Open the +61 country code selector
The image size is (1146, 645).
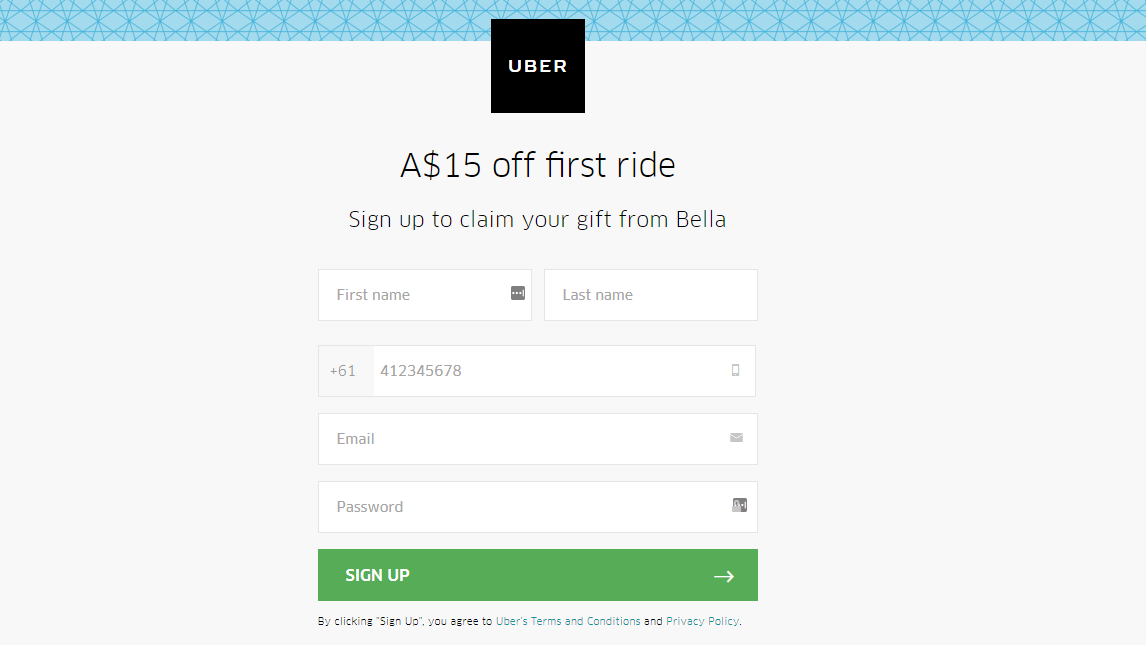click(344, 370)
